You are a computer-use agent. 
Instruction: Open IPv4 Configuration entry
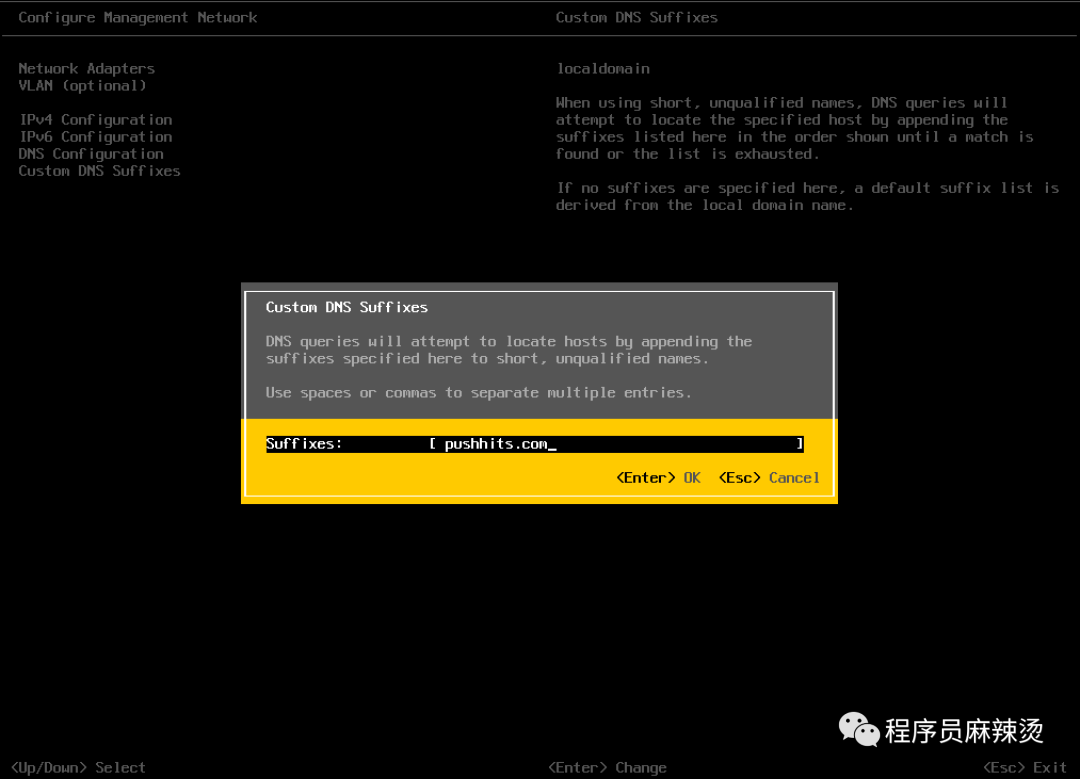(96, 120)
